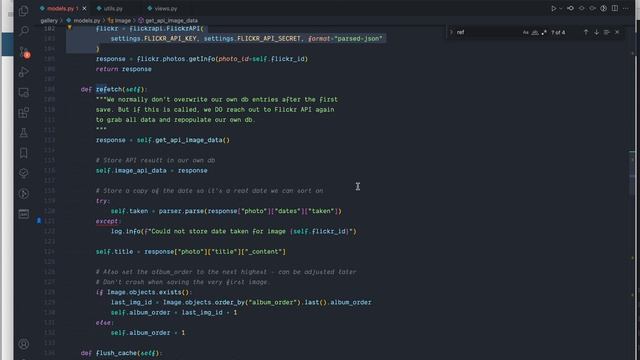Click get_api_image_data() call in refetch
Viewport: 640px width, 360px height.
[192, 140]
